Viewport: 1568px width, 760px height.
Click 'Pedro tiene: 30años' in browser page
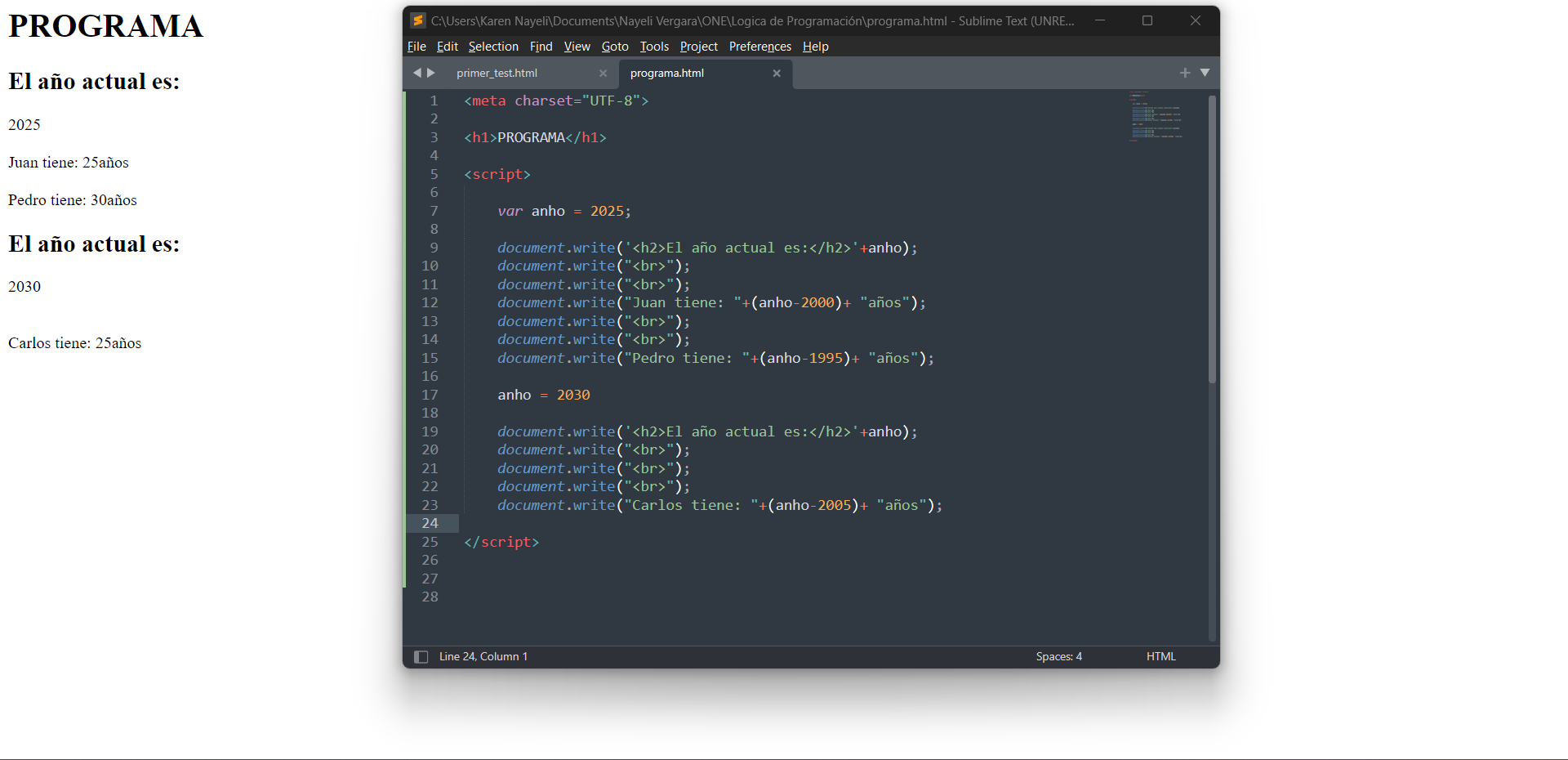pyautogui.click(x=73, y=200)
